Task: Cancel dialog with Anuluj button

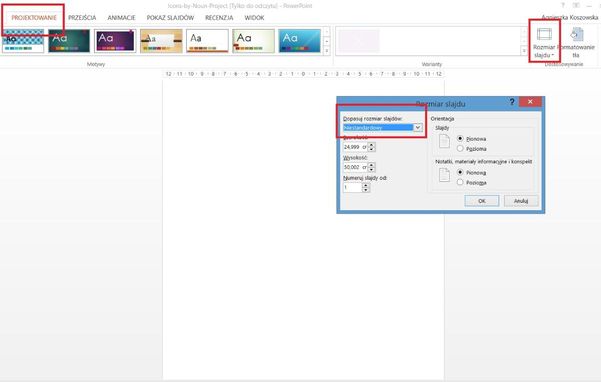Action: [x=521, y=201]
